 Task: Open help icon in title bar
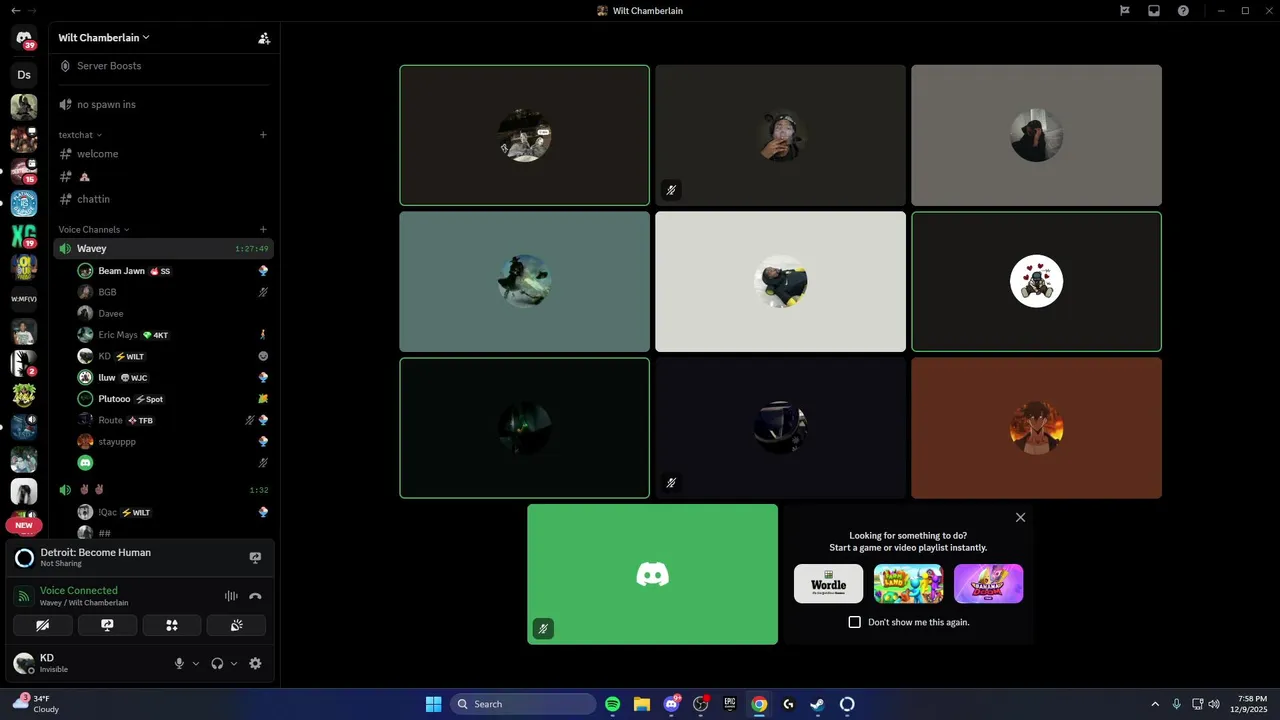(1183, 11)
